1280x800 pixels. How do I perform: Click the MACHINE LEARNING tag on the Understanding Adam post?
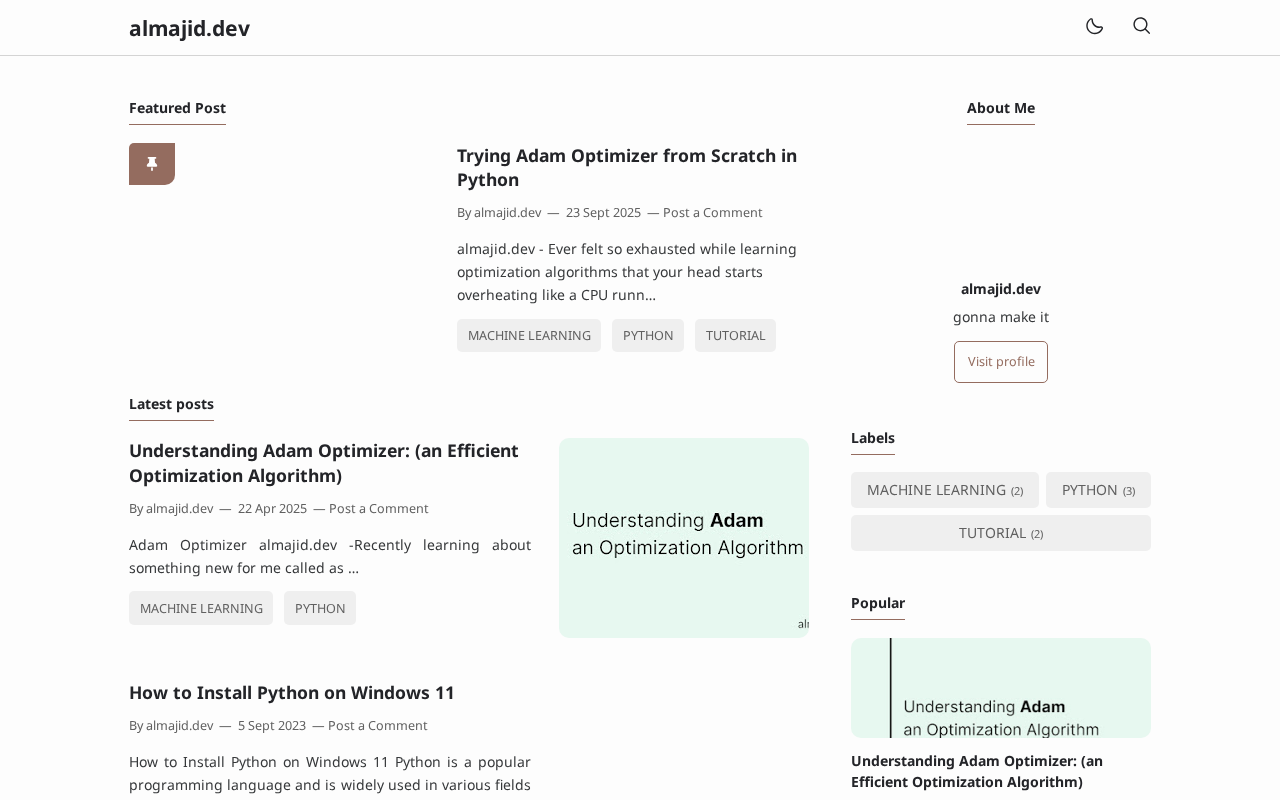pyautogui.click(x=201, y=608)
